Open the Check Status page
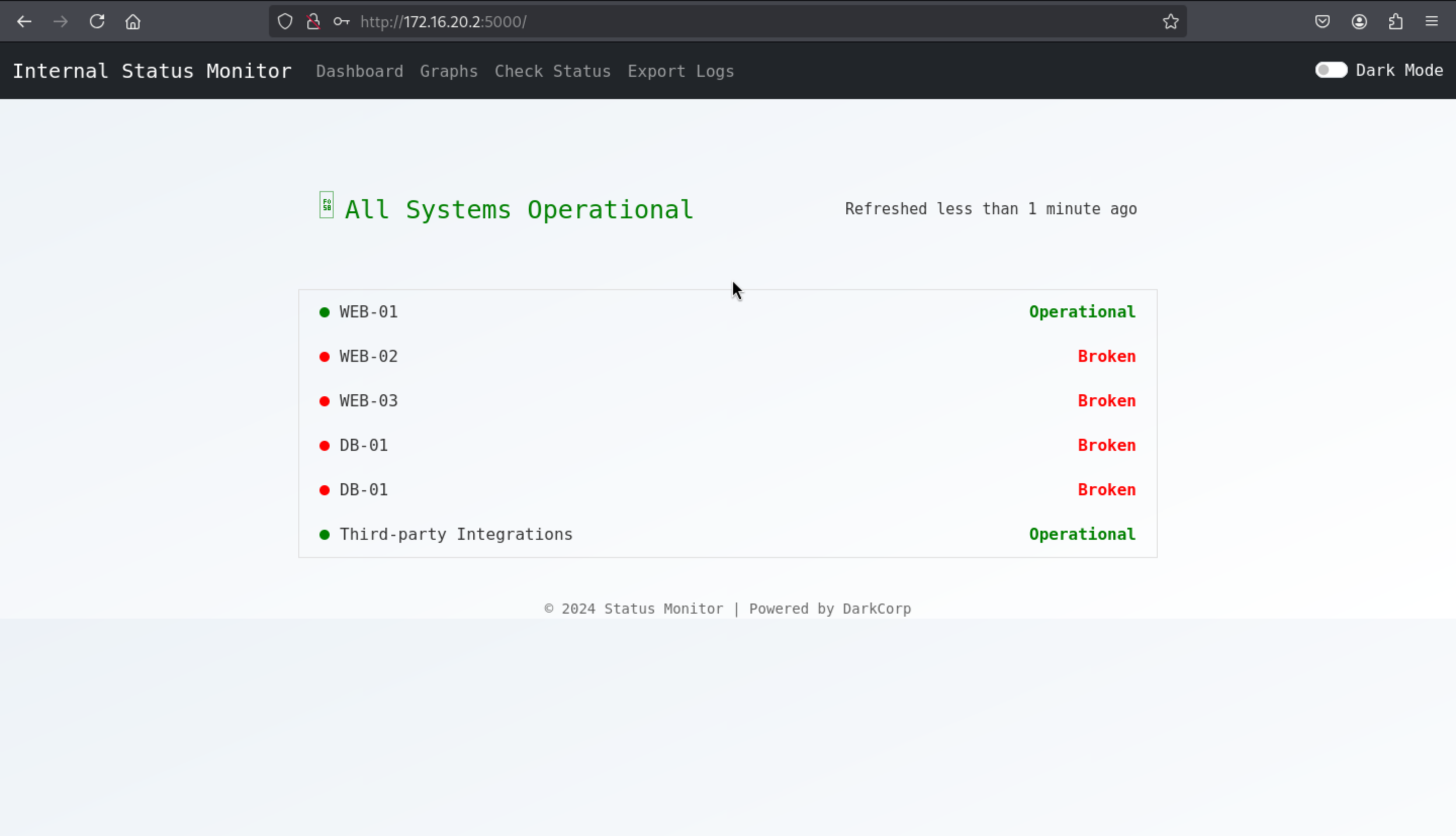 [552, 71]
